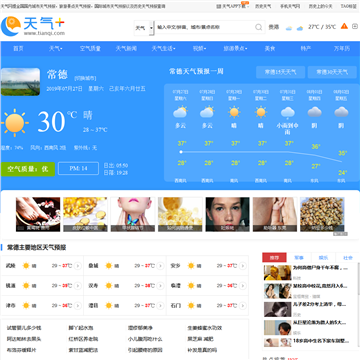
Task: Open the 历史天气 top link
Action: [x=263, y=6]
